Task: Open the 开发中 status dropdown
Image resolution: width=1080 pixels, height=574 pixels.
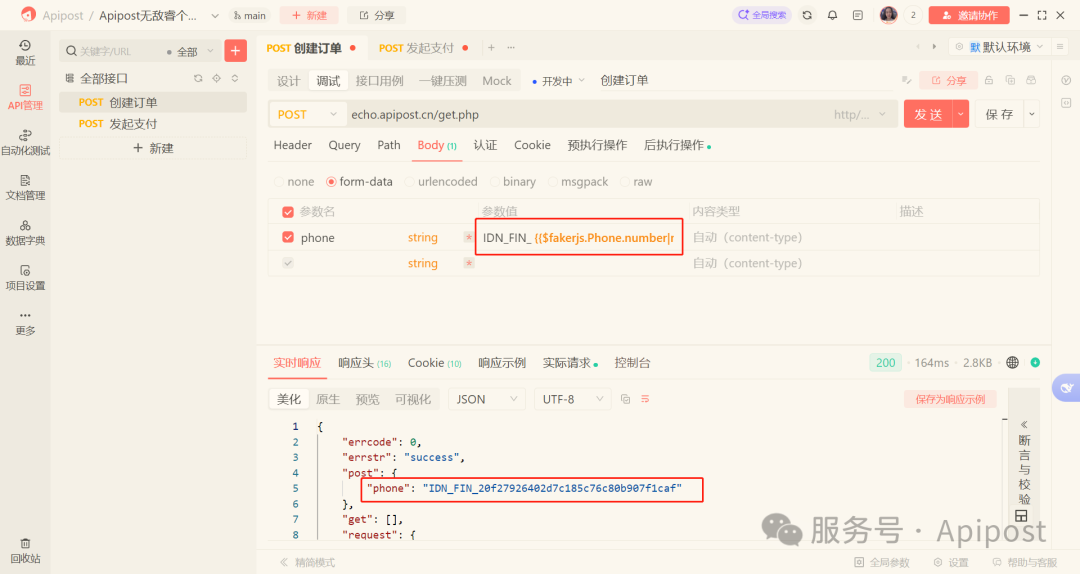Action: [559, 81]
